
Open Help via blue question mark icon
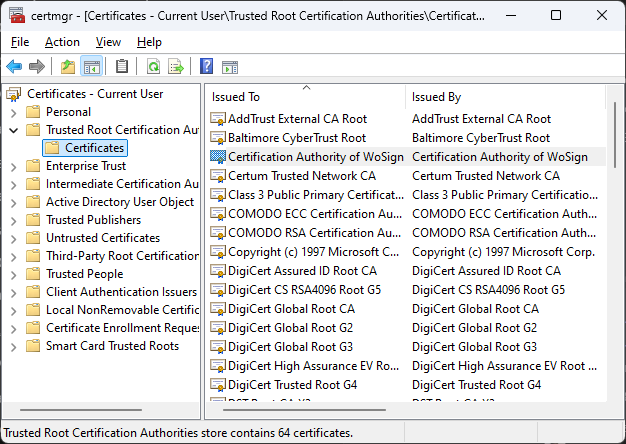[x=206, y=67]
